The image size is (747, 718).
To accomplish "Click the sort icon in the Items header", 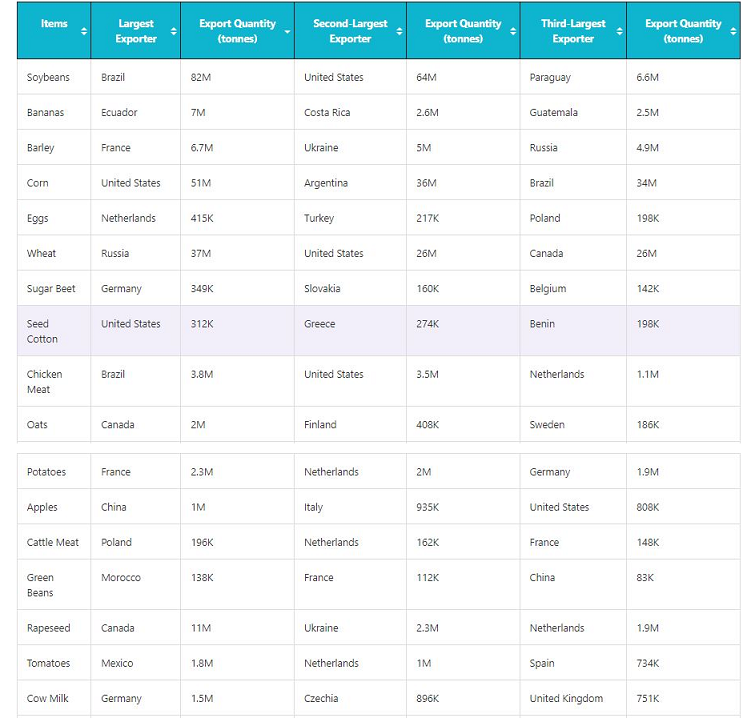I will (83, 31).
